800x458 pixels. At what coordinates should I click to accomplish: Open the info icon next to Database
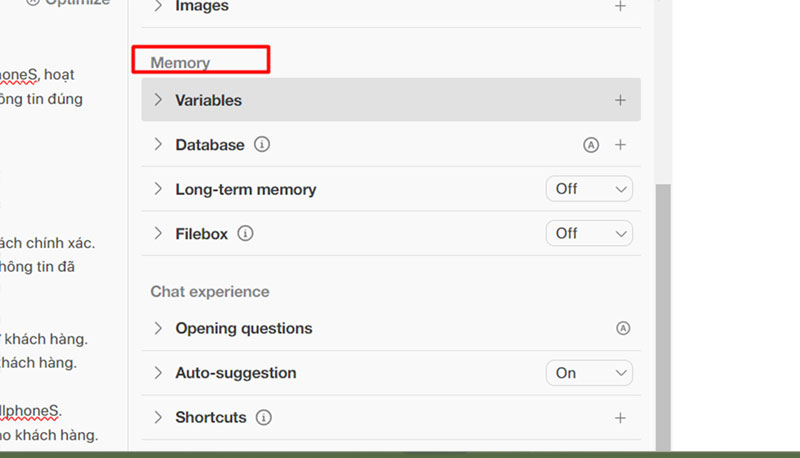pos(262,145)
